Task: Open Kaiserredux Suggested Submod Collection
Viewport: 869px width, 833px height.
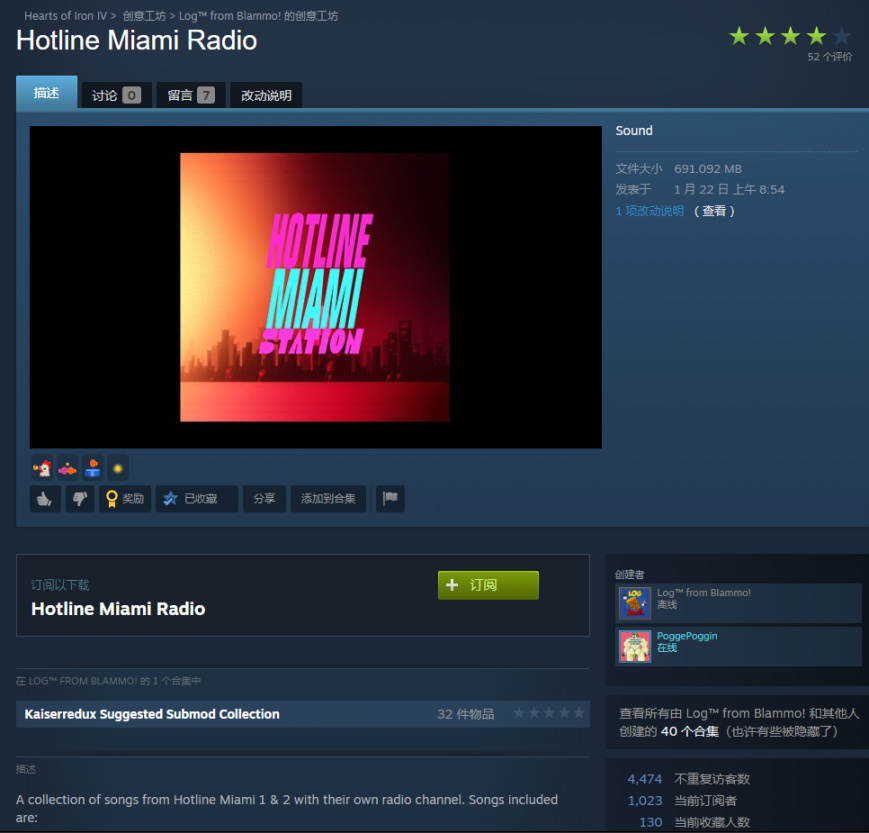Action: (152, 714)
